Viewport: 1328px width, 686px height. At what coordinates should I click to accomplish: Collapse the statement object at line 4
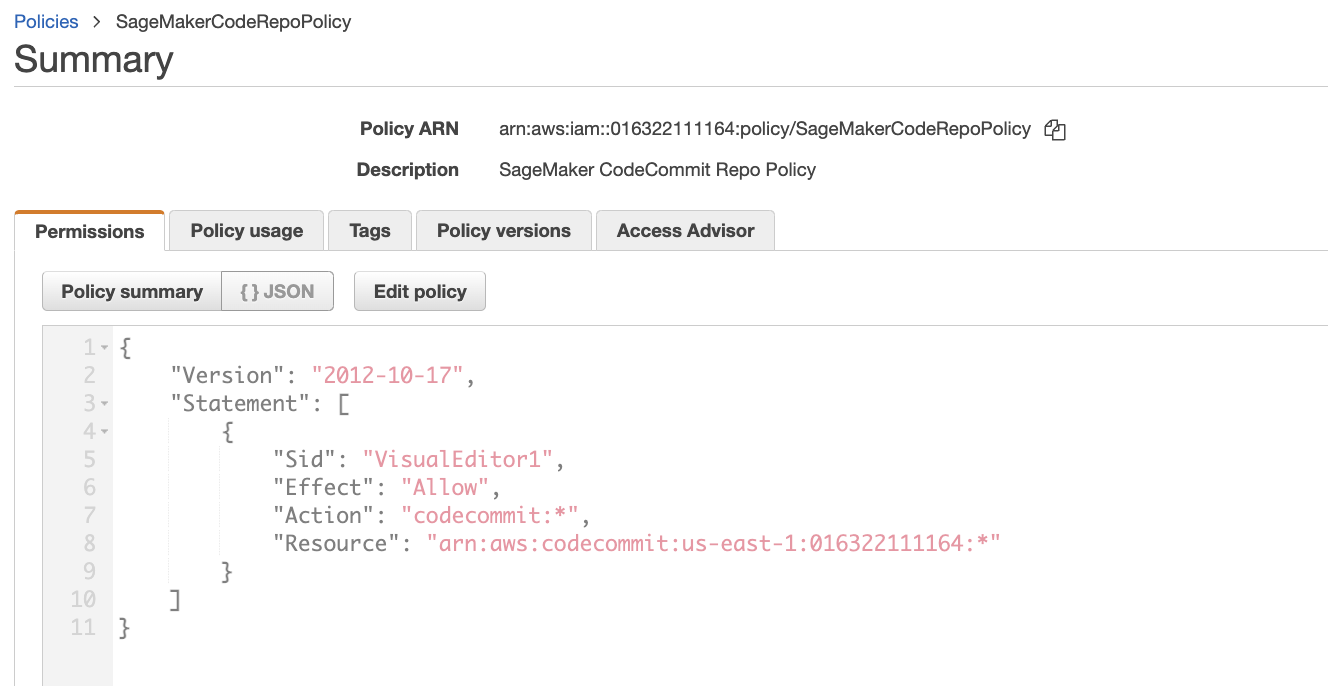pyautogui.click(x=104, y=432)
